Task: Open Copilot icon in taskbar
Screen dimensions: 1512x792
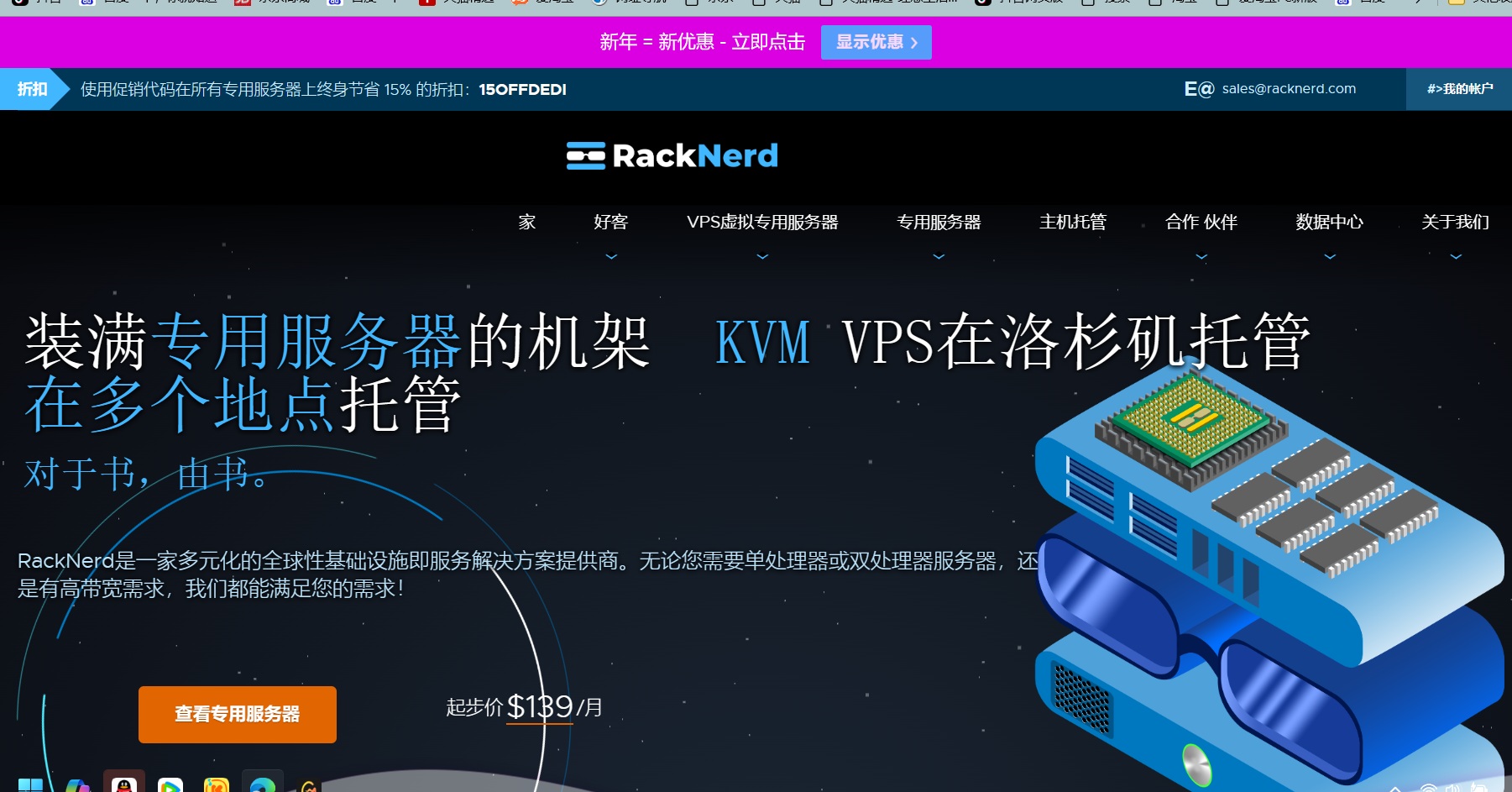Action: (x=78, y=785)
